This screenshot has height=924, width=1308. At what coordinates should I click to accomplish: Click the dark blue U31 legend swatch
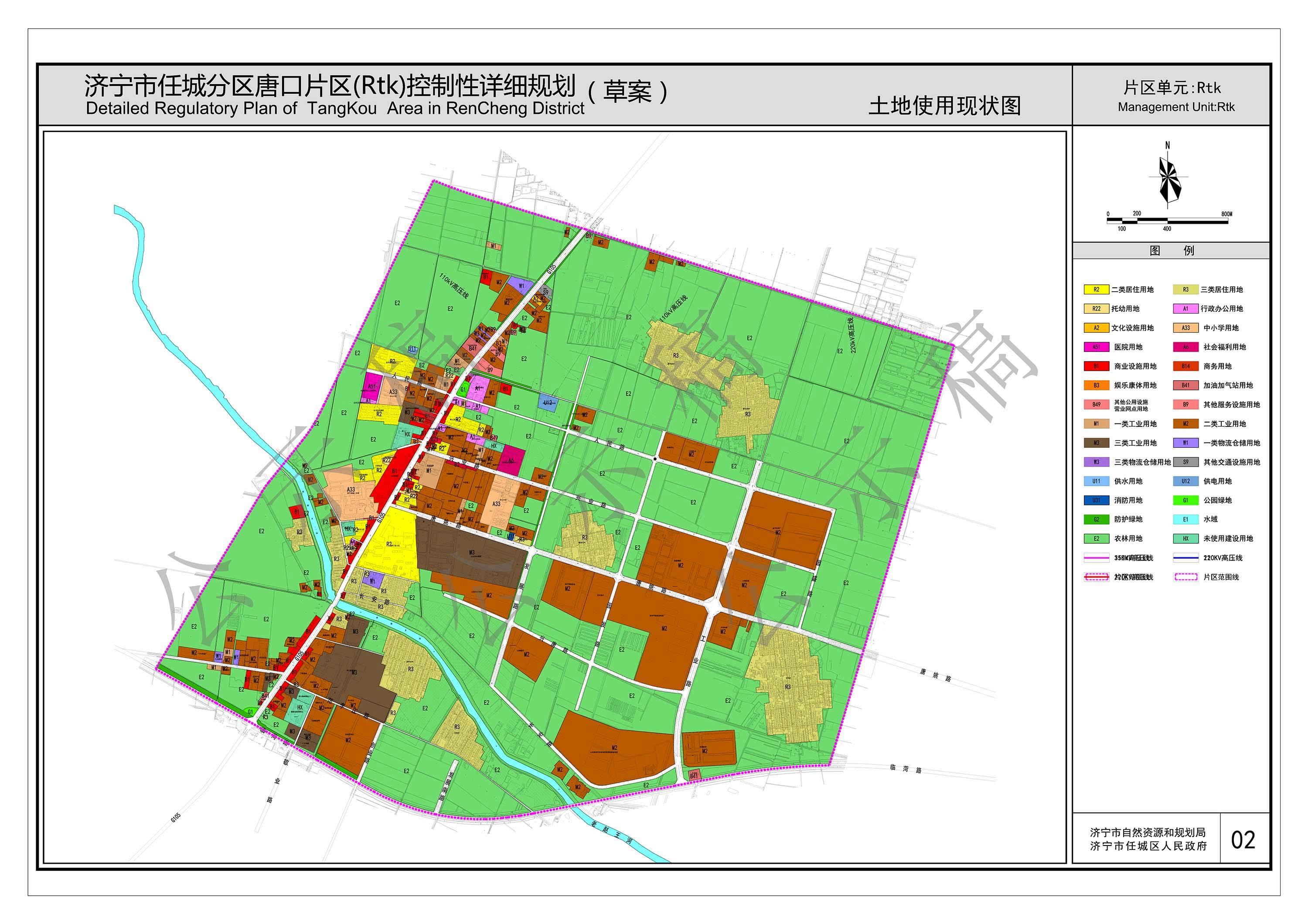tap(1096, 500)
